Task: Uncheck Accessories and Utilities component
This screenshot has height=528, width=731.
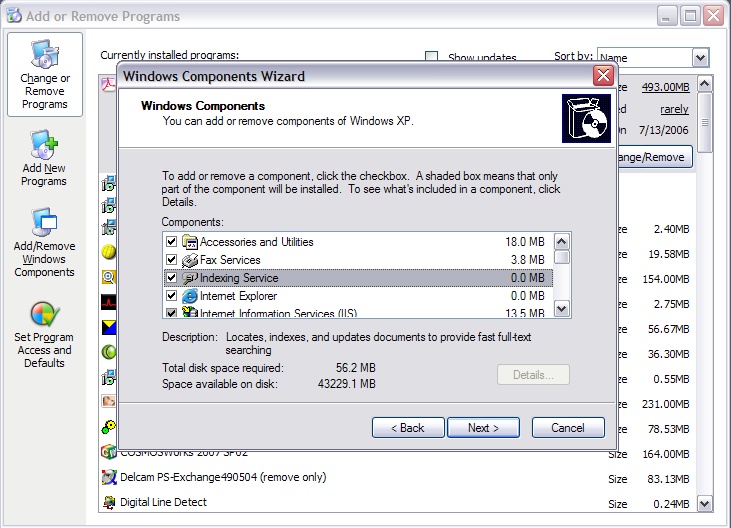Action: point(172,241)
